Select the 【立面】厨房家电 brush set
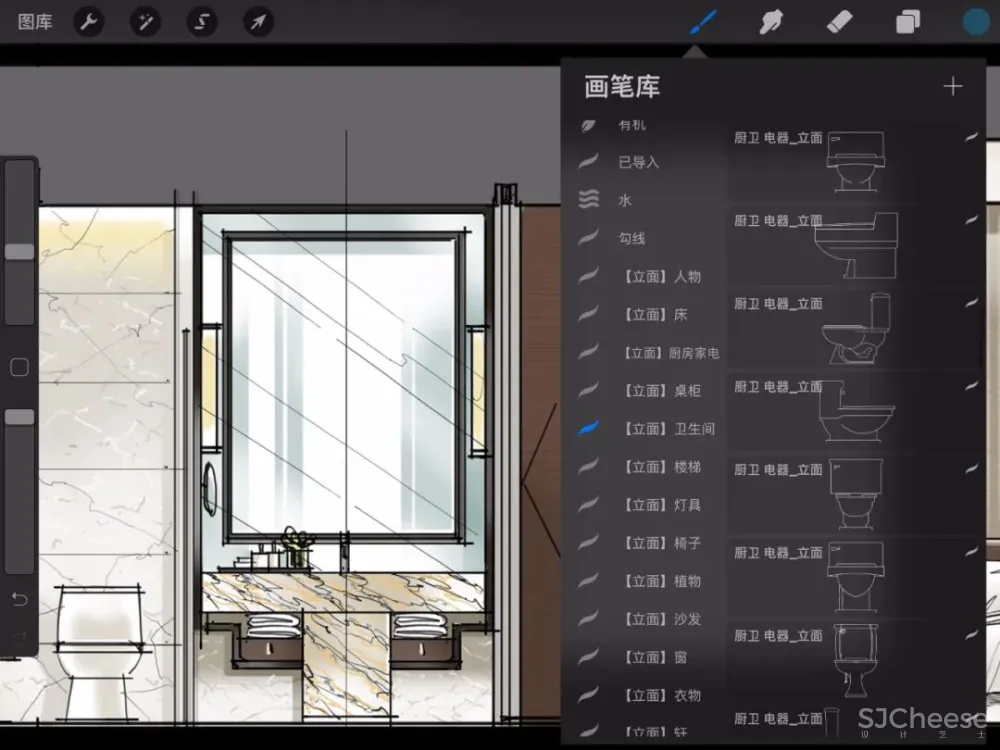Image resolution: width=1000 pixels, height=750 pixels. coord(670,352)
